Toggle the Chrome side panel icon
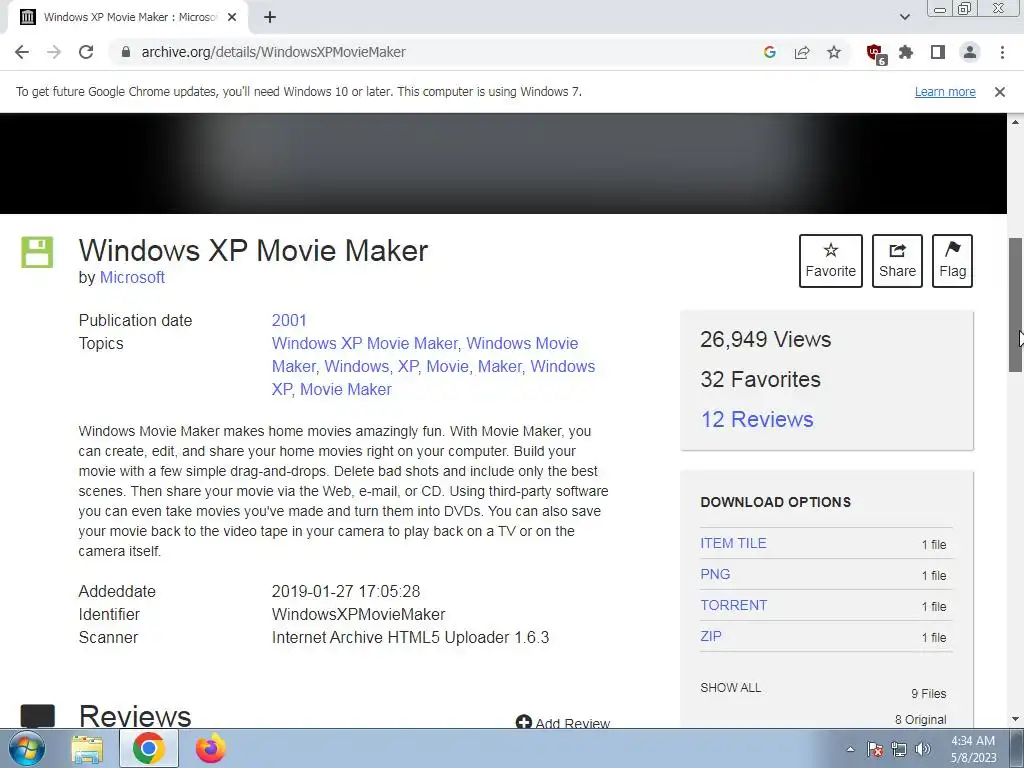 coord(938,52)
